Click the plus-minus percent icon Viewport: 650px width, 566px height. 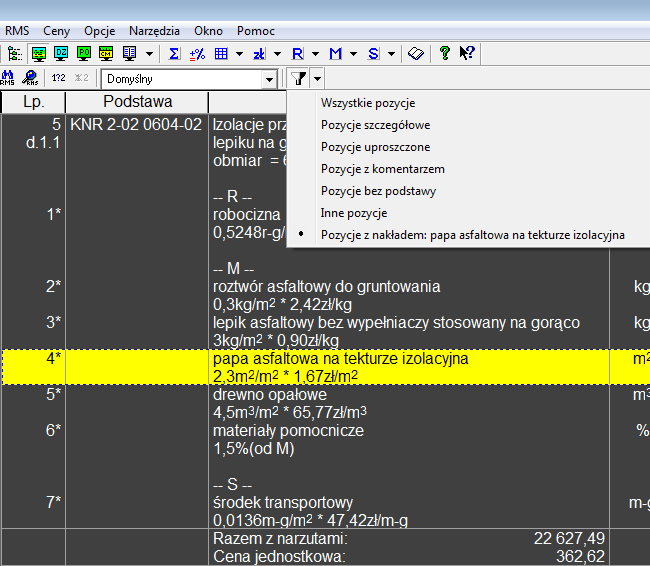[197, 53]
